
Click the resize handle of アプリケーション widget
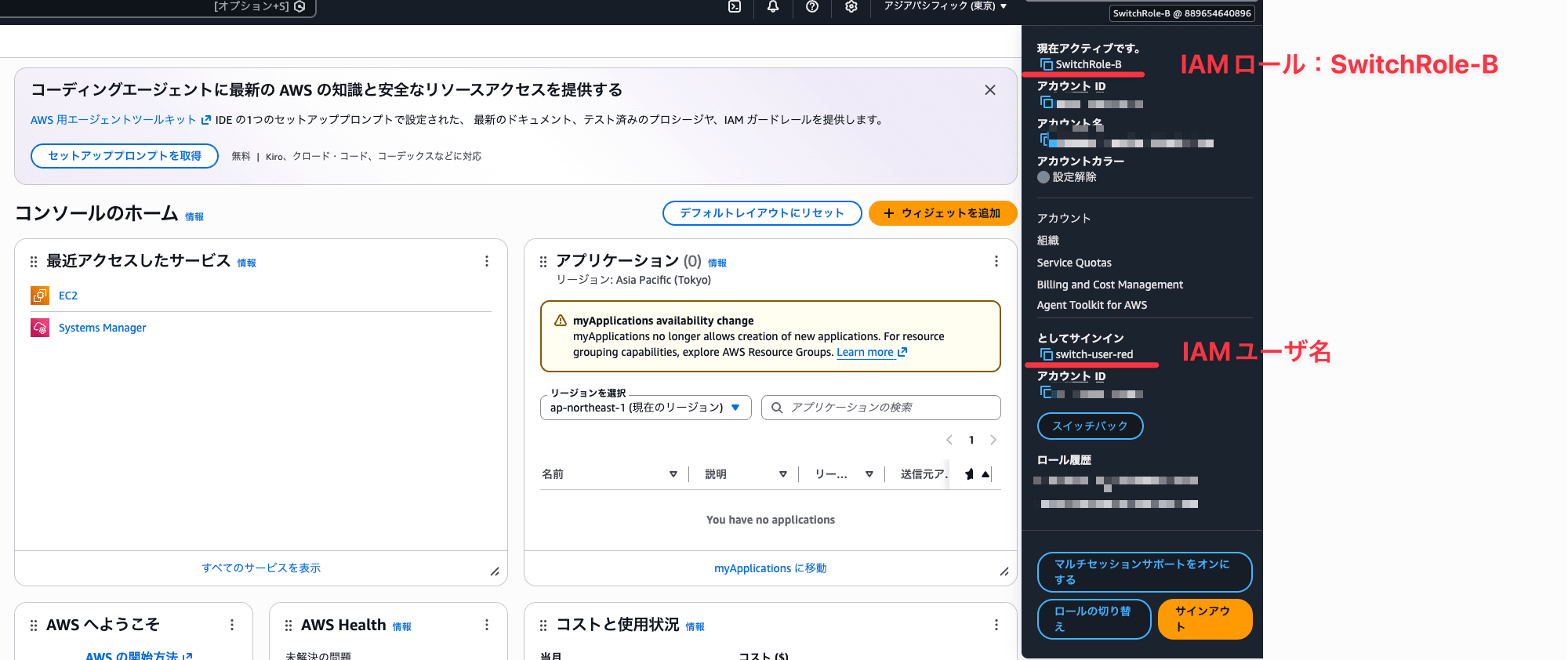(1004, 572)
